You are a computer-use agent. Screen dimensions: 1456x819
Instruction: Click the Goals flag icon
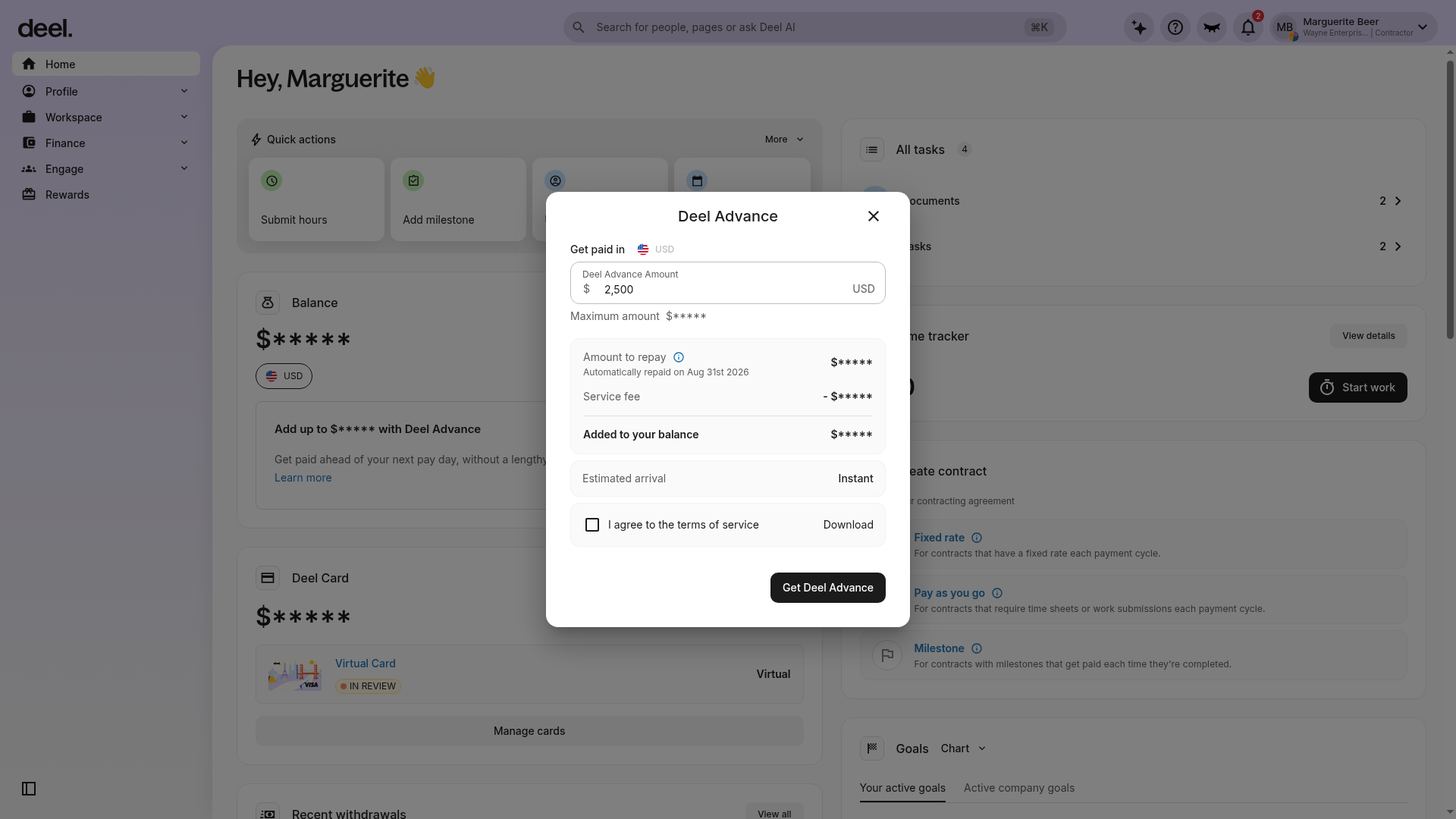point(872,748)
